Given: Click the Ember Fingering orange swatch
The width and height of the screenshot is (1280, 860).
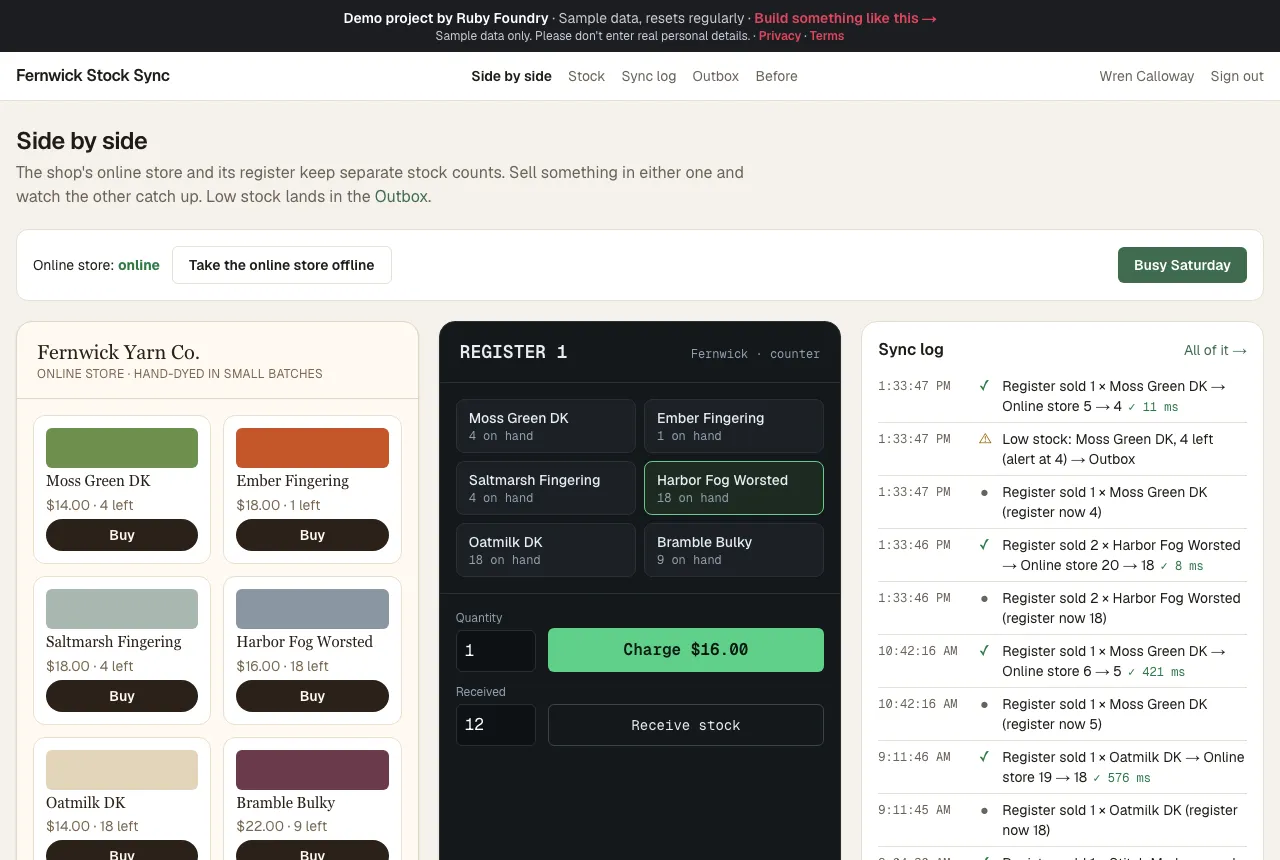Looking at the screenshot, I should [312, 448].
